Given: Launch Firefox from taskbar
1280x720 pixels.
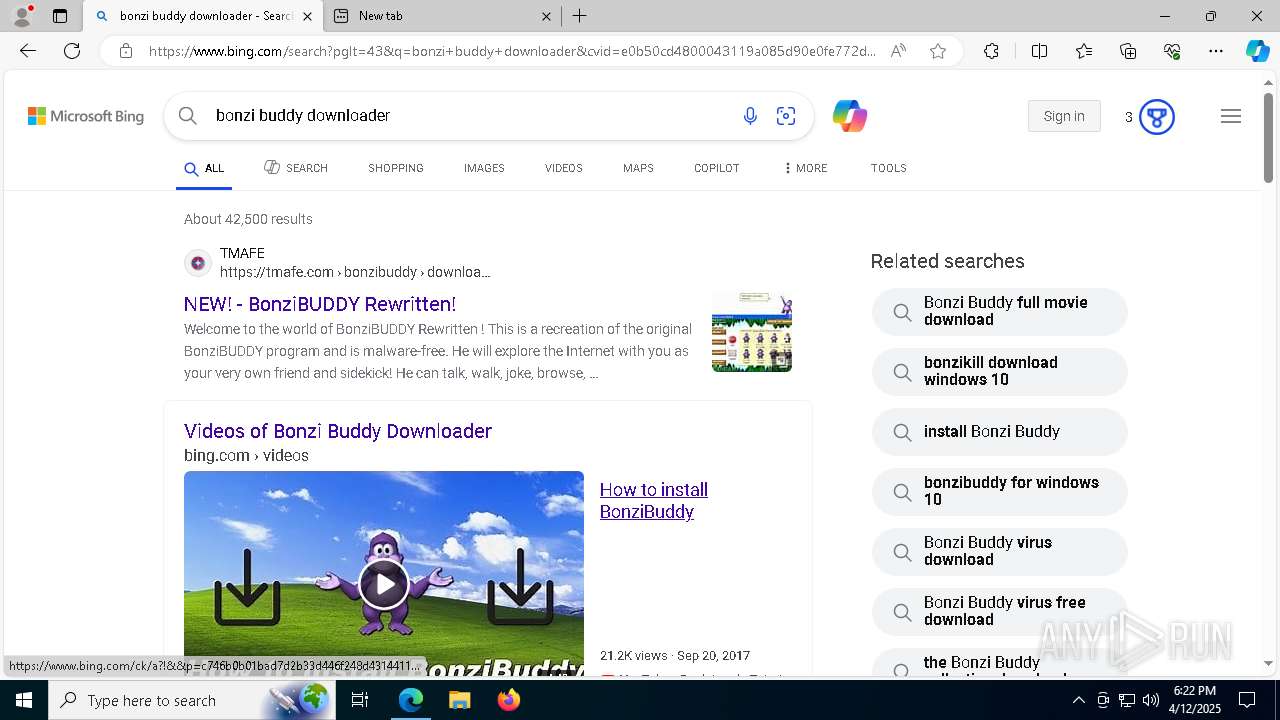Looking at the screenshot, I should coord(509,700).
